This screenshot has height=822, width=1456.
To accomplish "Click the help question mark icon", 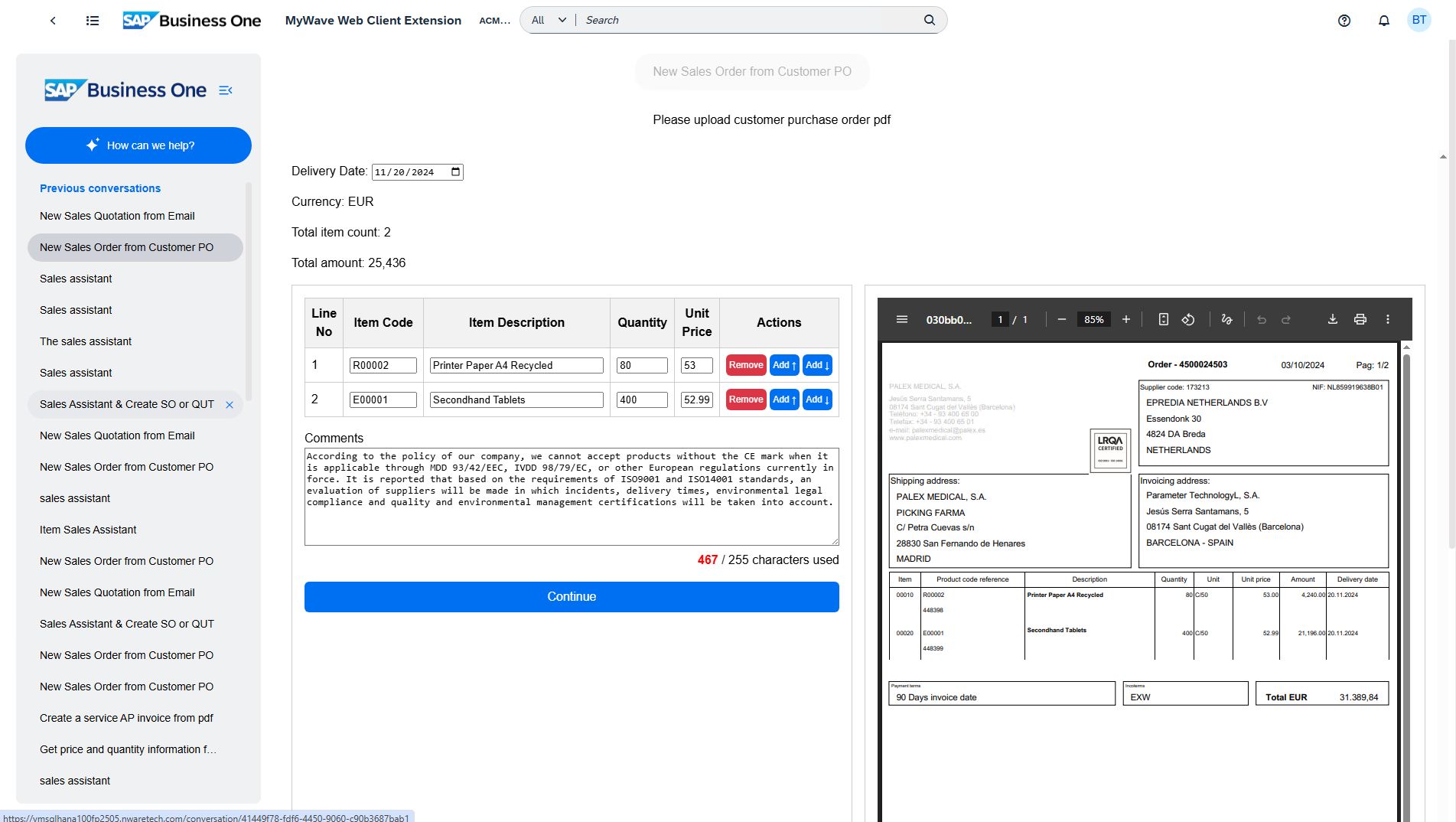I will coord(1344,21).
